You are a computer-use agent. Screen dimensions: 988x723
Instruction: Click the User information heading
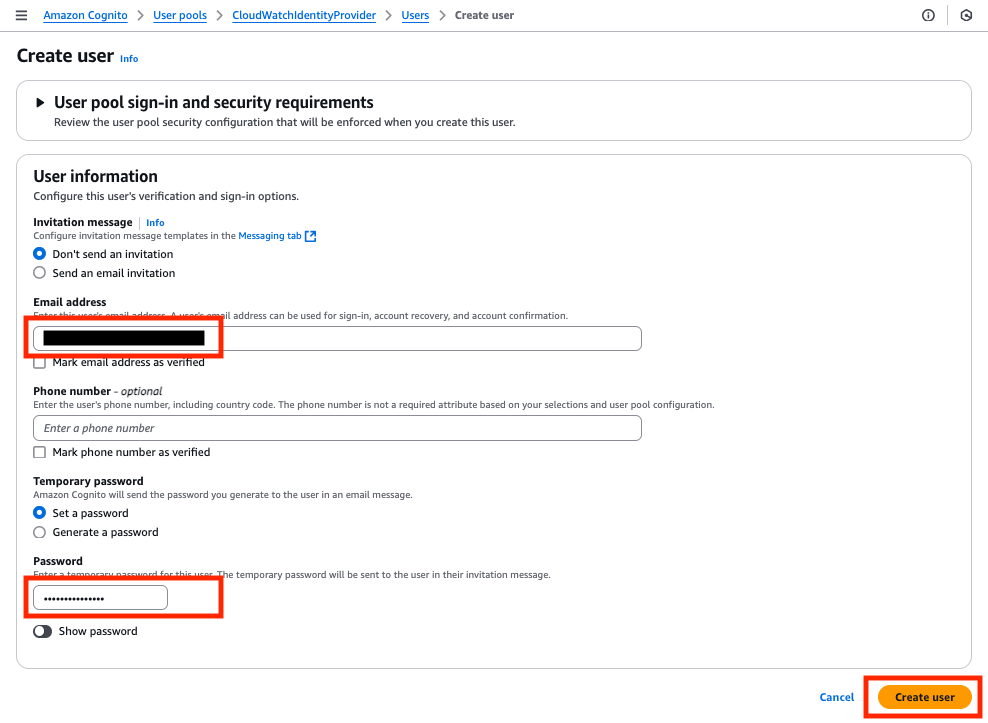[96, 176]
